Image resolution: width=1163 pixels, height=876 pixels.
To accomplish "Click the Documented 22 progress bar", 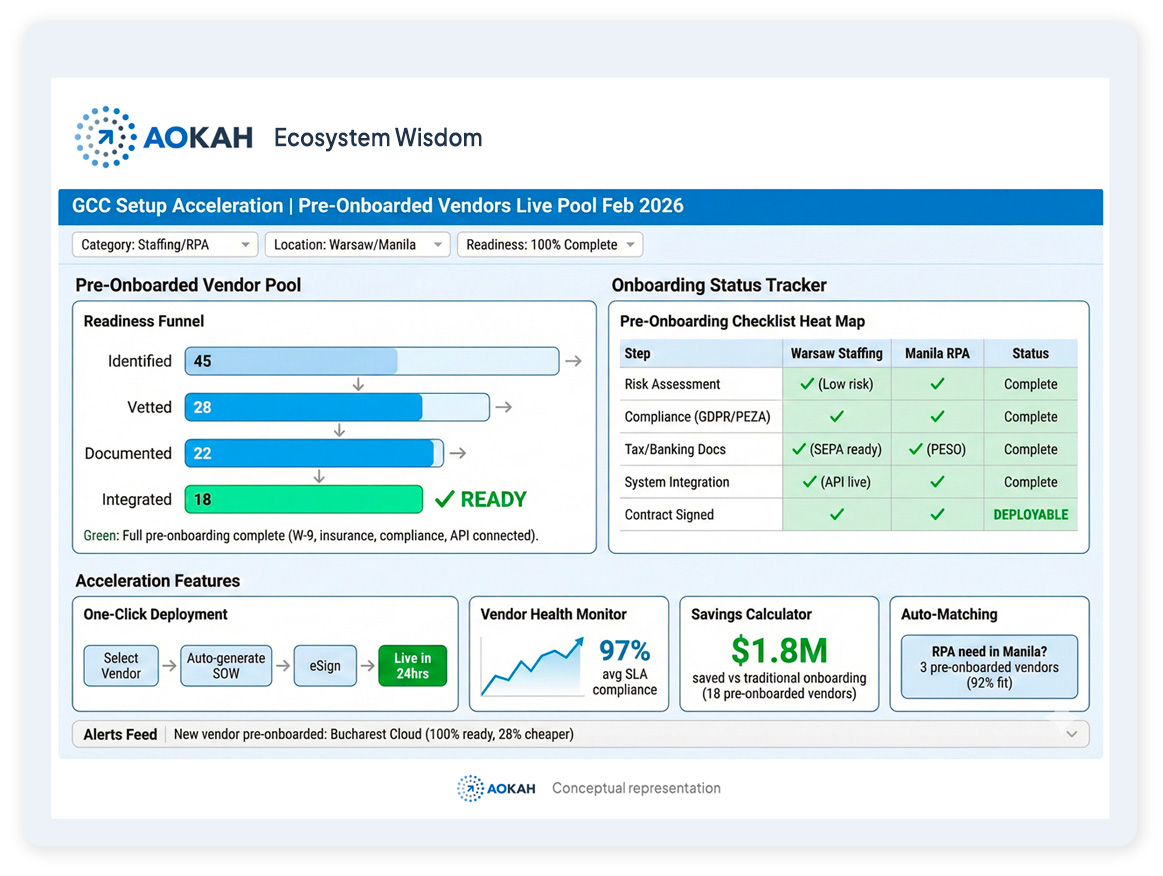I will 314,453.
